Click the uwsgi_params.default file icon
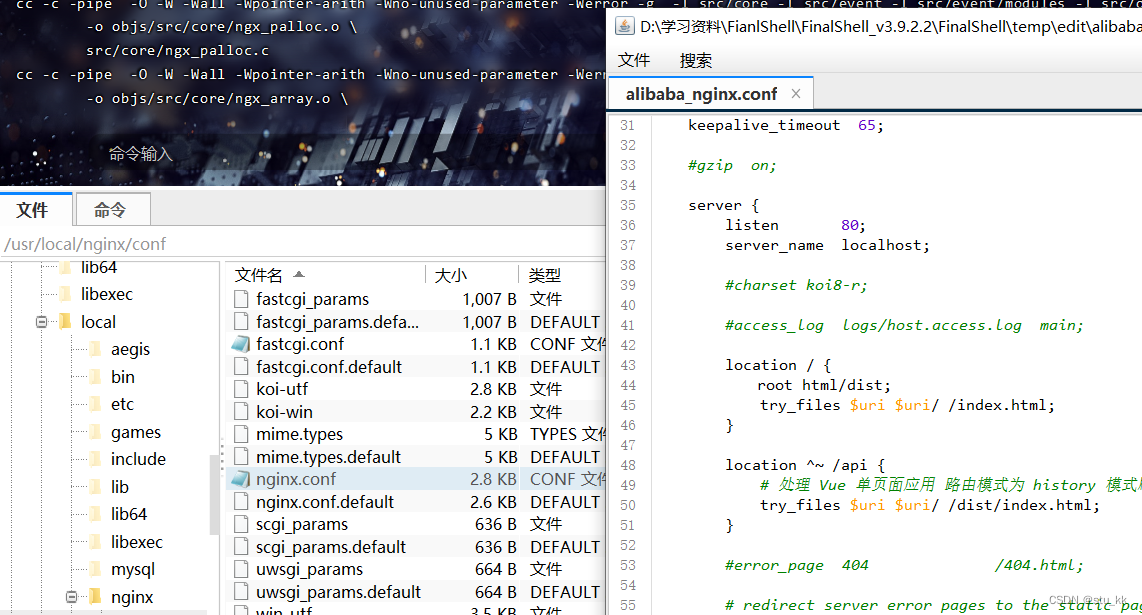 [241, 592]
